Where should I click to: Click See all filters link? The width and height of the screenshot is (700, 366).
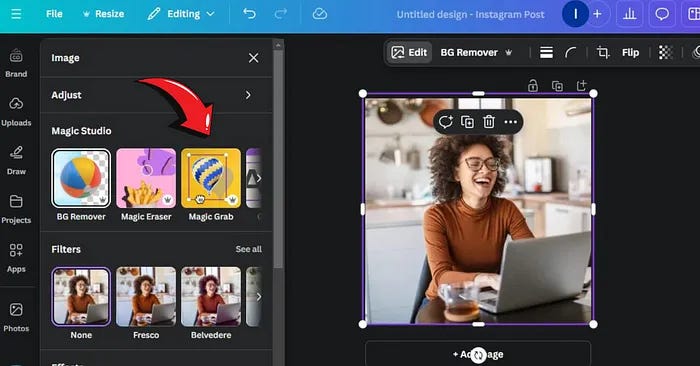249,249
